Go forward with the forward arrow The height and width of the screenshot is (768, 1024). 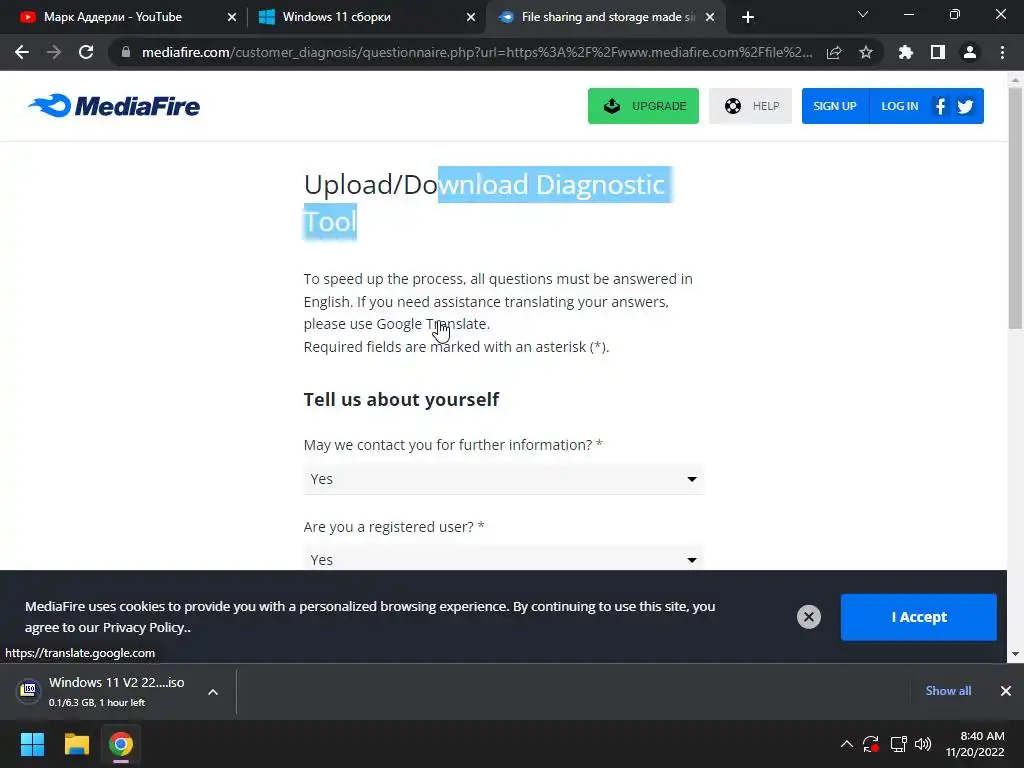click(x=54, y=52)
